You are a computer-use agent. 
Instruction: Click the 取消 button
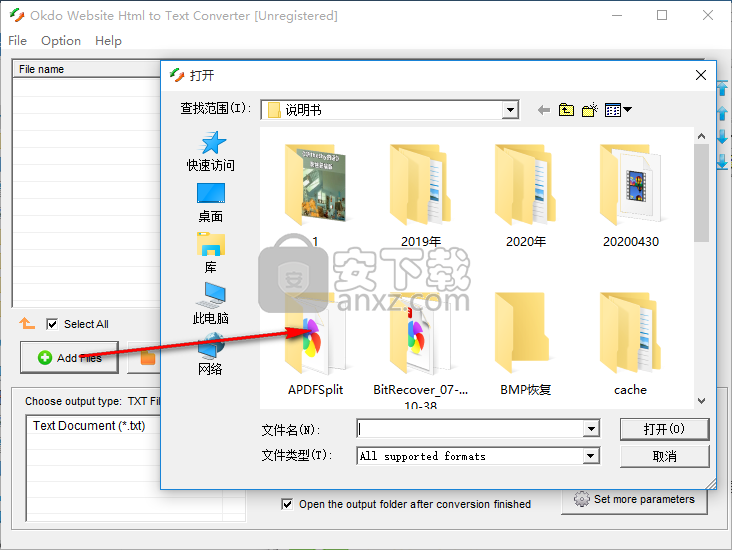(x=664, y=456)
